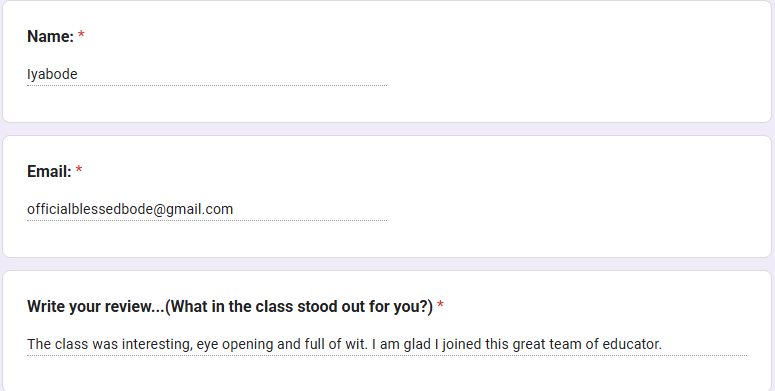Click the dotted underline of the Name field
775x391 pixels.
(207, 86)
